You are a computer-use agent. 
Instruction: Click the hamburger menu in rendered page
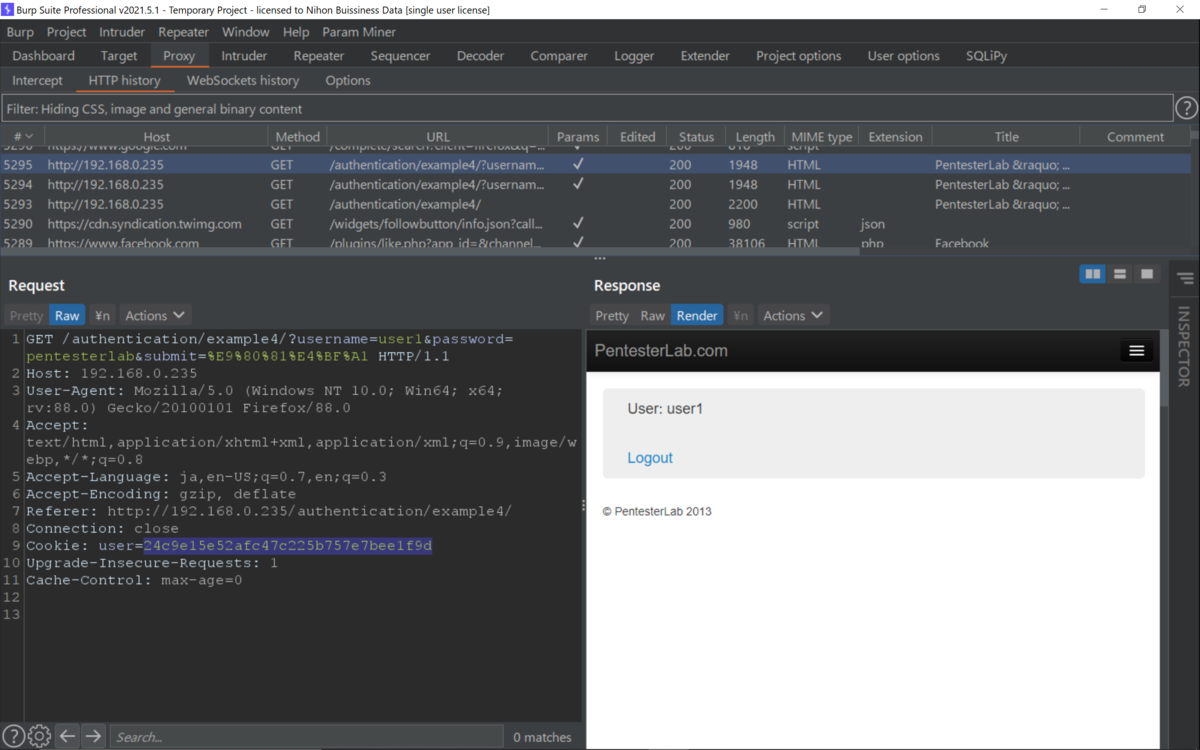[x=1136, y=351]
